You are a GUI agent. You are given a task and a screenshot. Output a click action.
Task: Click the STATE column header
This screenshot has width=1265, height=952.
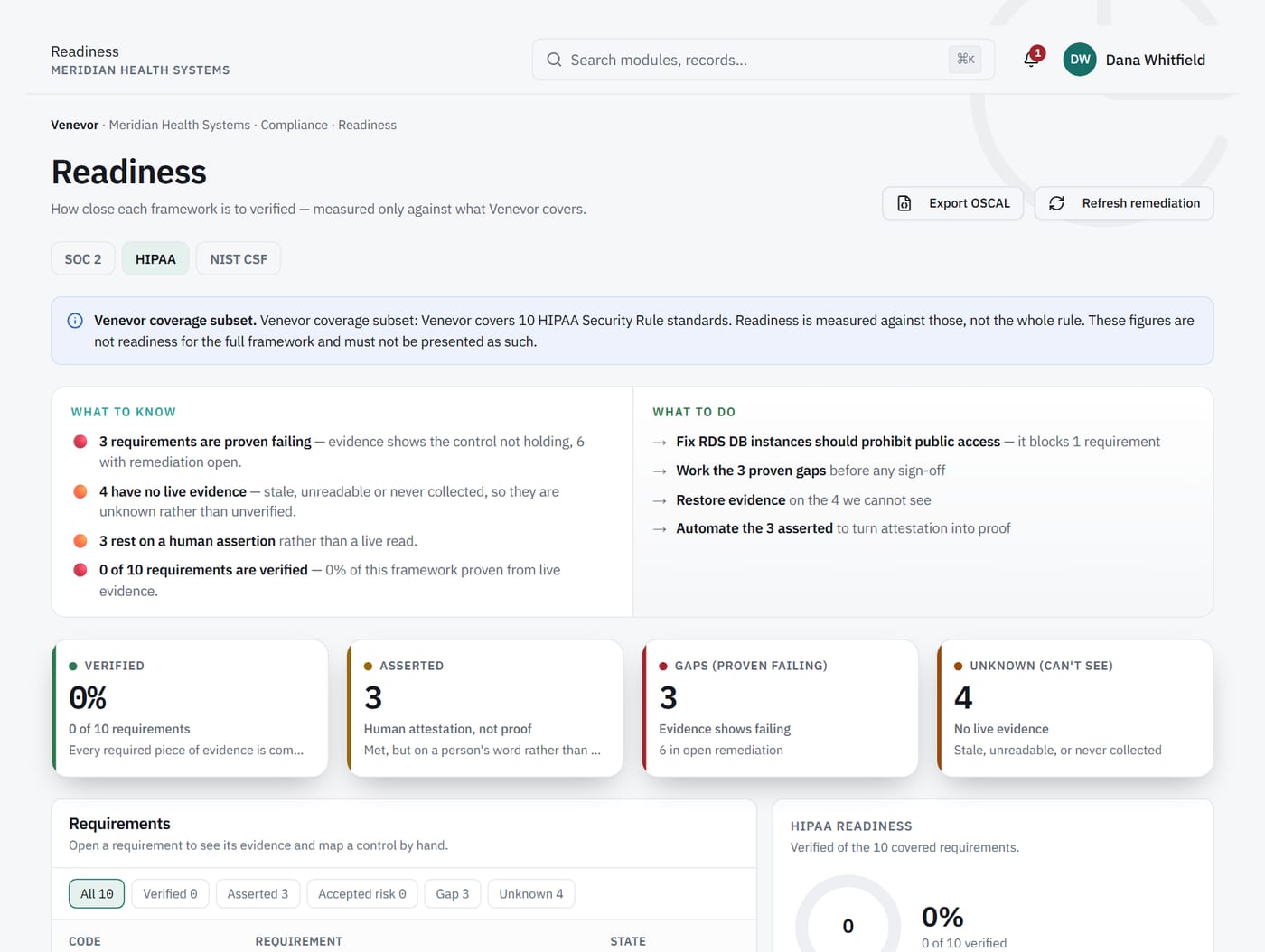(x=628, y=941)
